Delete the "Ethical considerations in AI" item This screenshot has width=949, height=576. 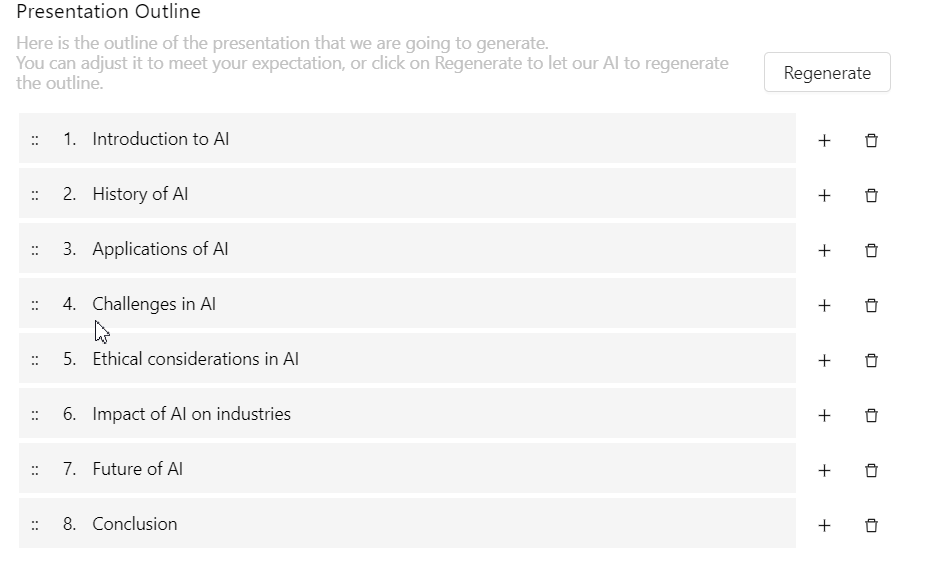coord(871,360)
